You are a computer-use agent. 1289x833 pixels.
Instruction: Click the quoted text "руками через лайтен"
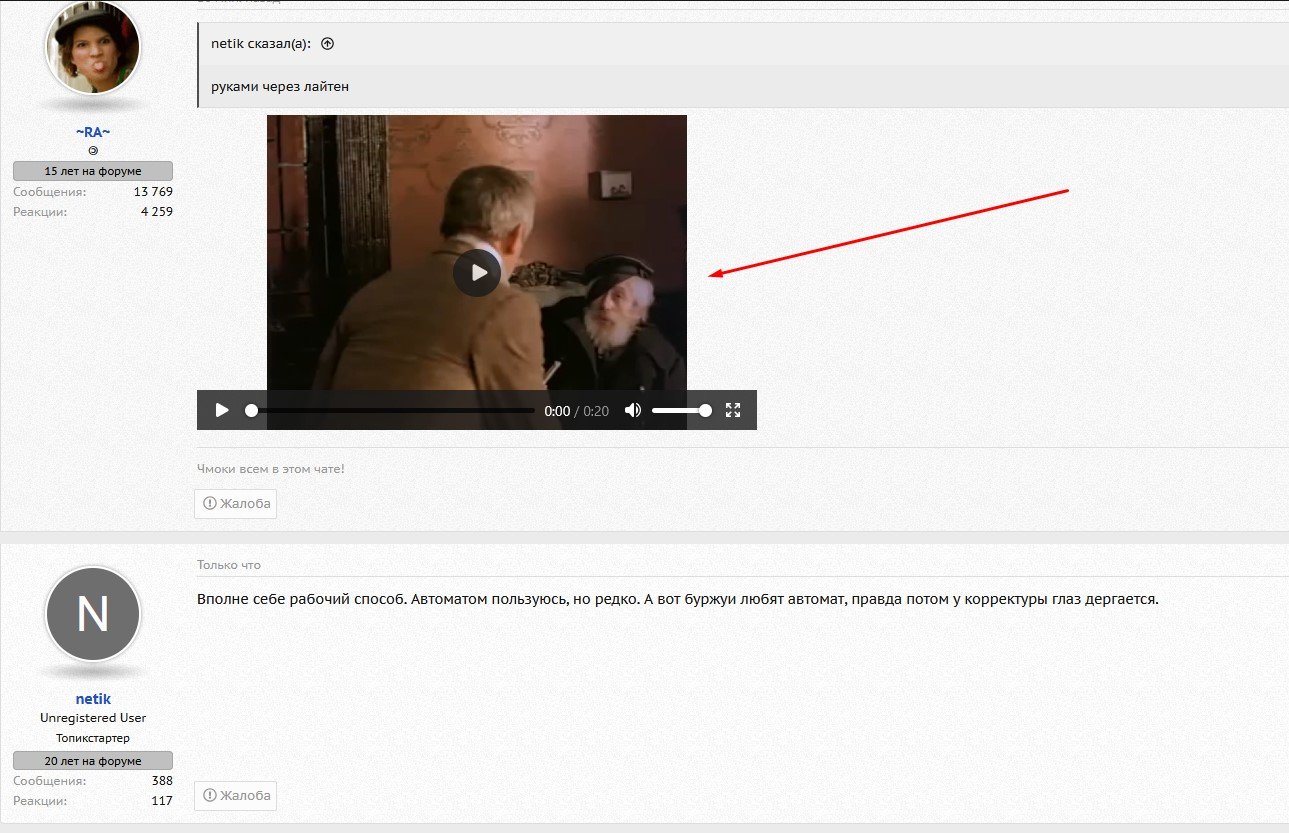click(x=280, y=87)
